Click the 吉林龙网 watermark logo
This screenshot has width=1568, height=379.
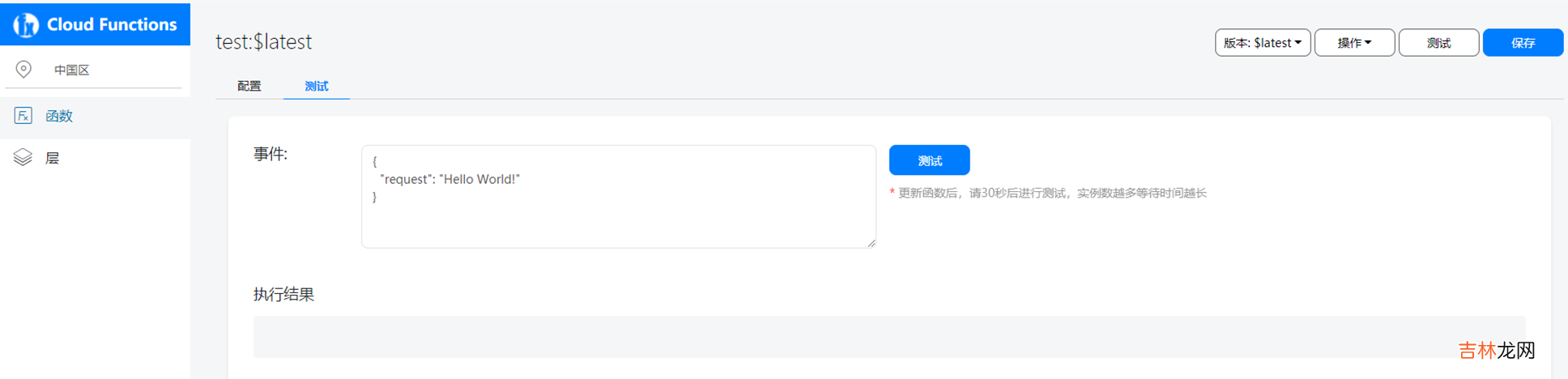pos(1497,350)
